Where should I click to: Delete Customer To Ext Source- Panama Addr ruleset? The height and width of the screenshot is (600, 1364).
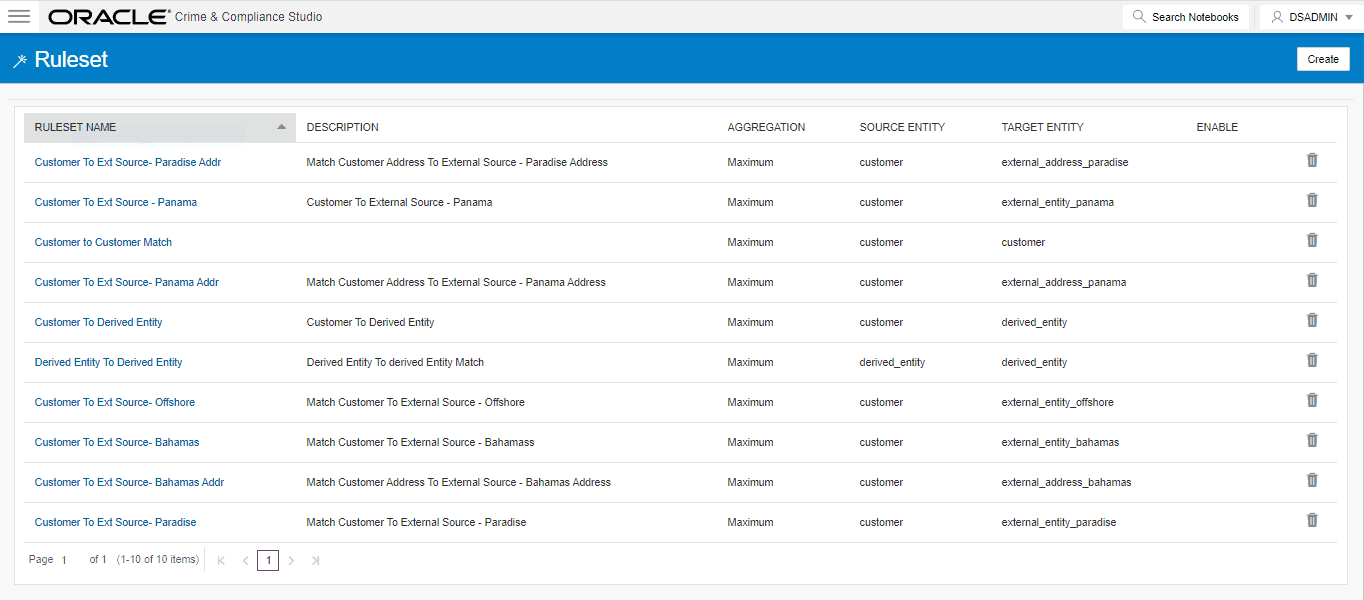coord(1312,280)
